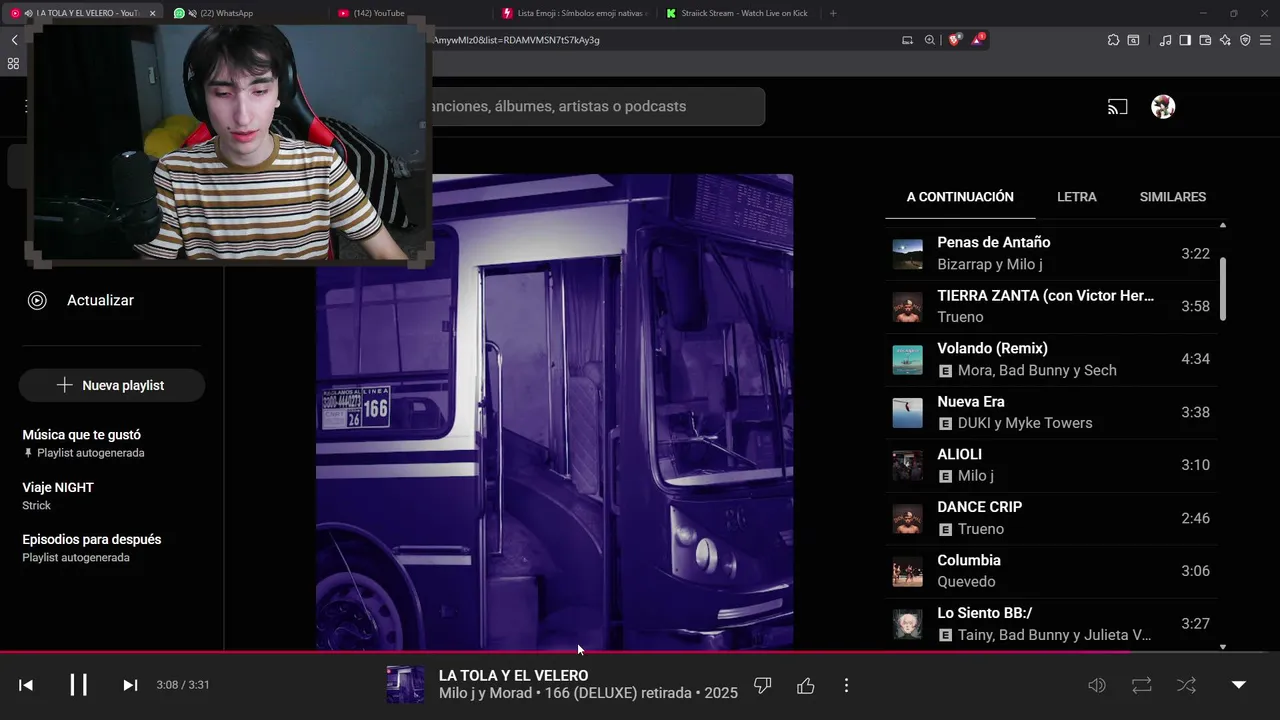Screen dimensions: 1280x720
Task: Click the now-playing thumbnail in player bar
Action: point(406,685)
